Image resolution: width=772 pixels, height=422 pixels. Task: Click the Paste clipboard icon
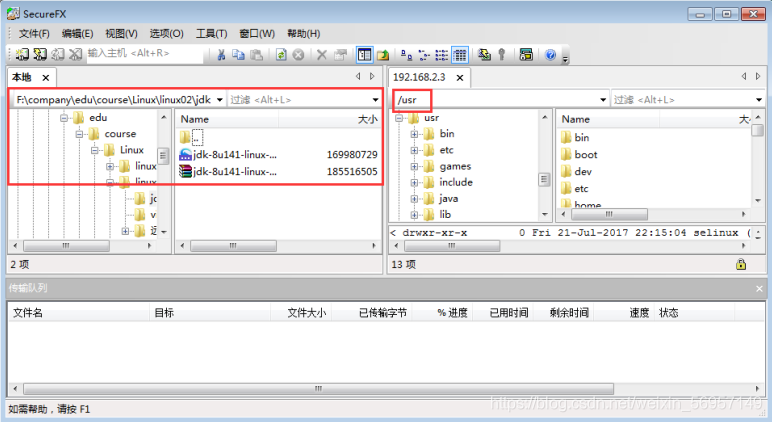pos(256,55)
